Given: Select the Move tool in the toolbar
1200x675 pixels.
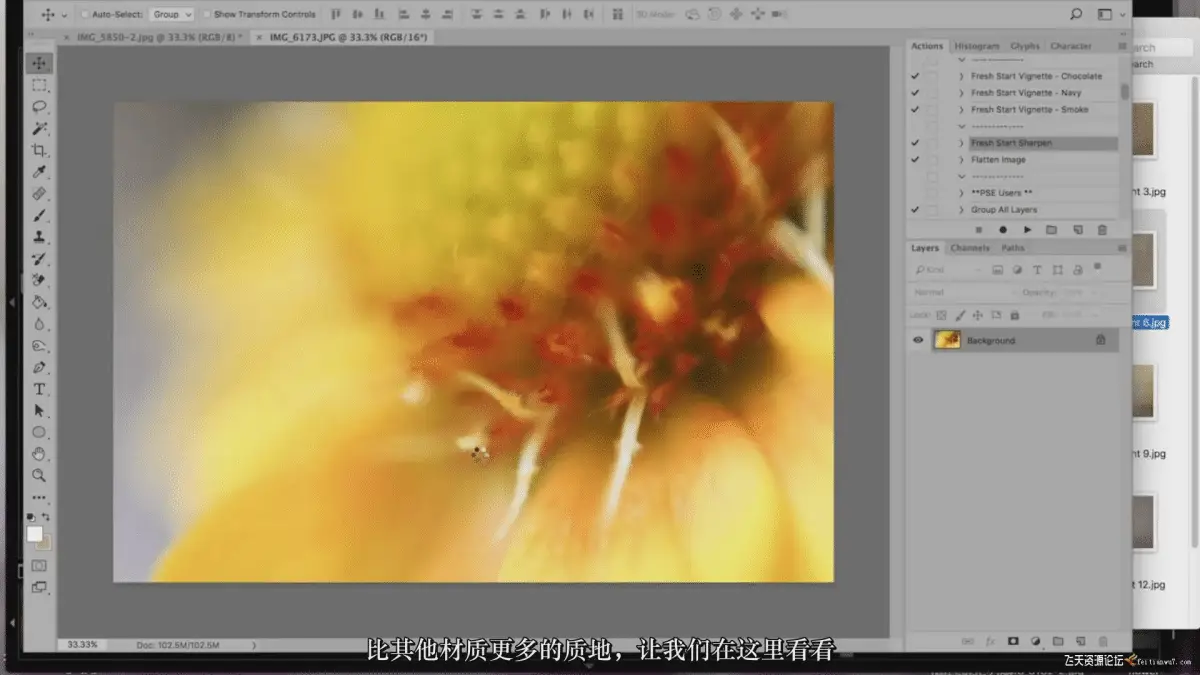Looking at the screenshot, I should click(x=40, y=63).
